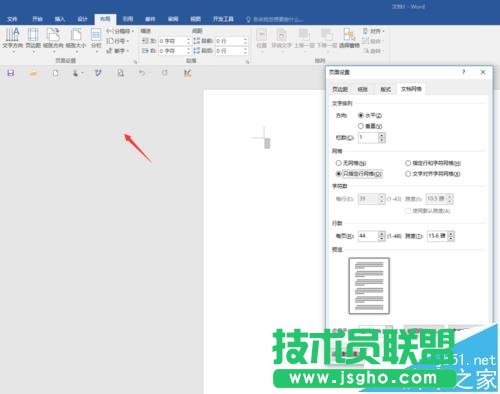The height and width of the screenshot is (394, 500).
Task: Open the page setup group dialog launcher
Action: 135,62
